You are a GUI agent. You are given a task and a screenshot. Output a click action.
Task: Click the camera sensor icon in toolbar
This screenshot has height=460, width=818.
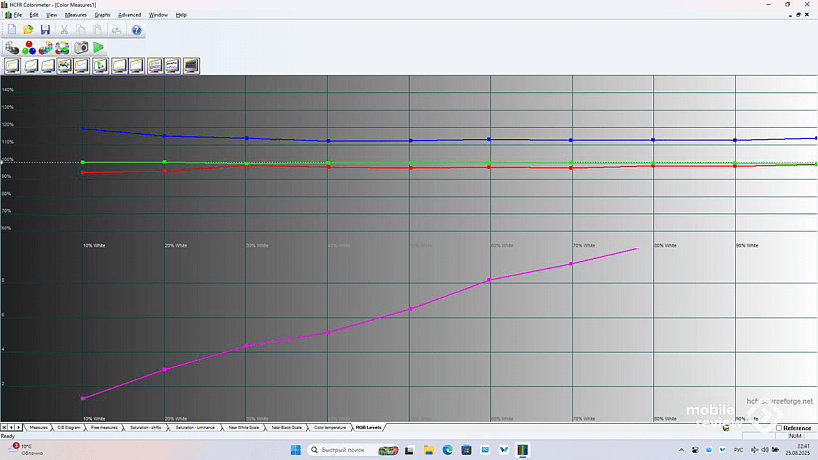(81, 47)
